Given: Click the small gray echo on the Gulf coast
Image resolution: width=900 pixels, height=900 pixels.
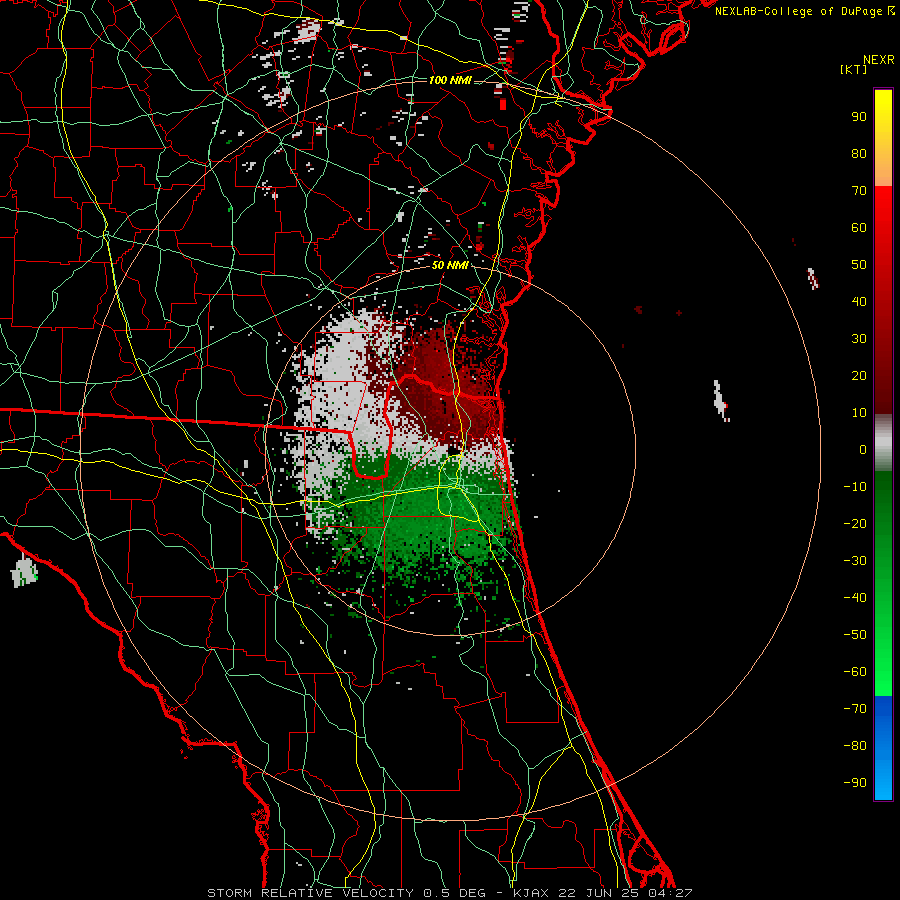Looking at the screenshot, I should (24, 572).
